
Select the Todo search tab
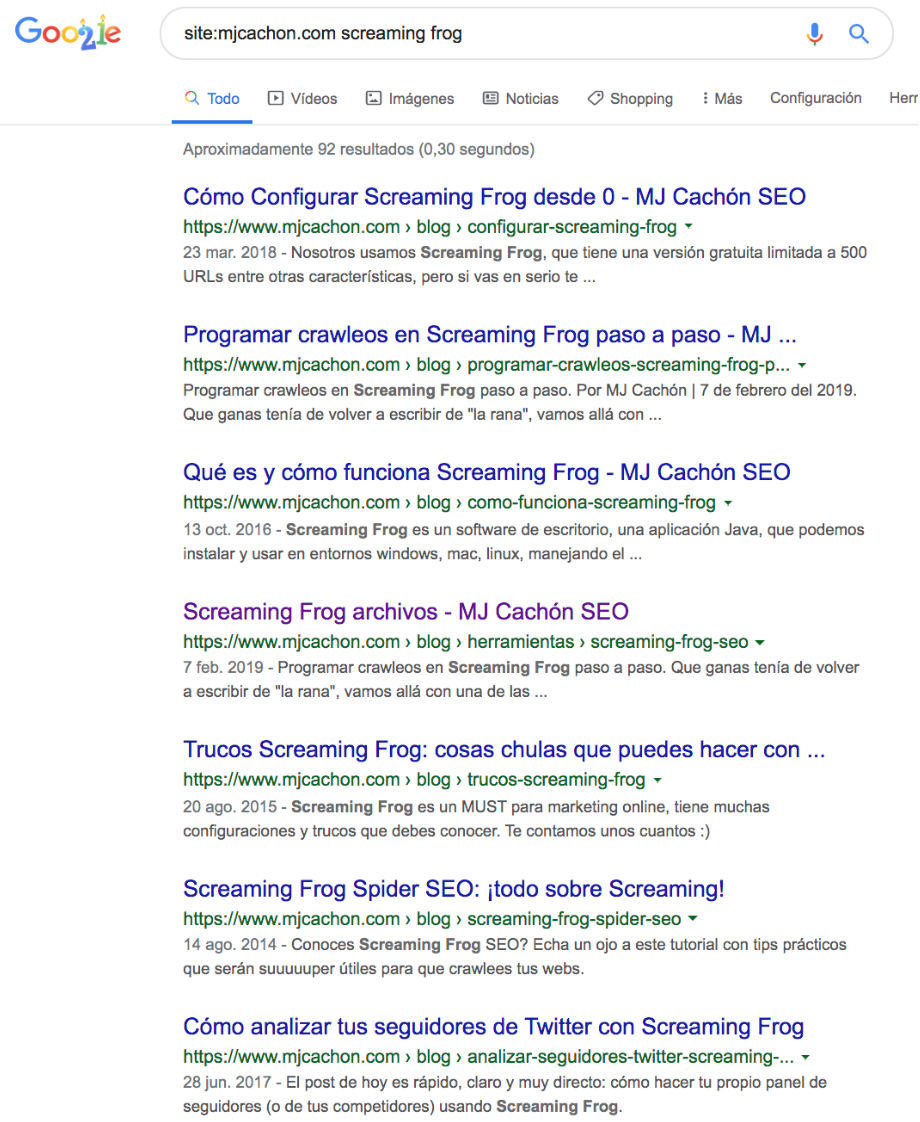coord(212,99)
